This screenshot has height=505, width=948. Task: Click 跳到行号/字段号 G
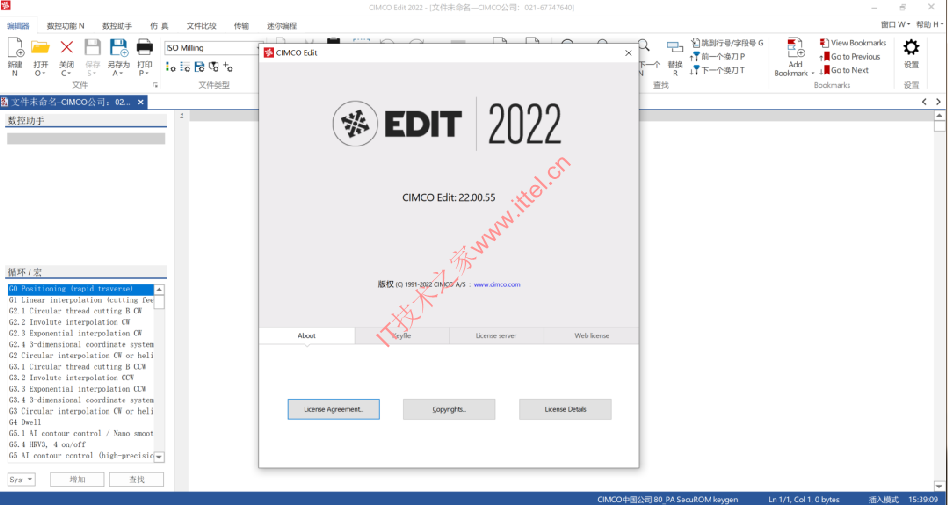point(728,43)
